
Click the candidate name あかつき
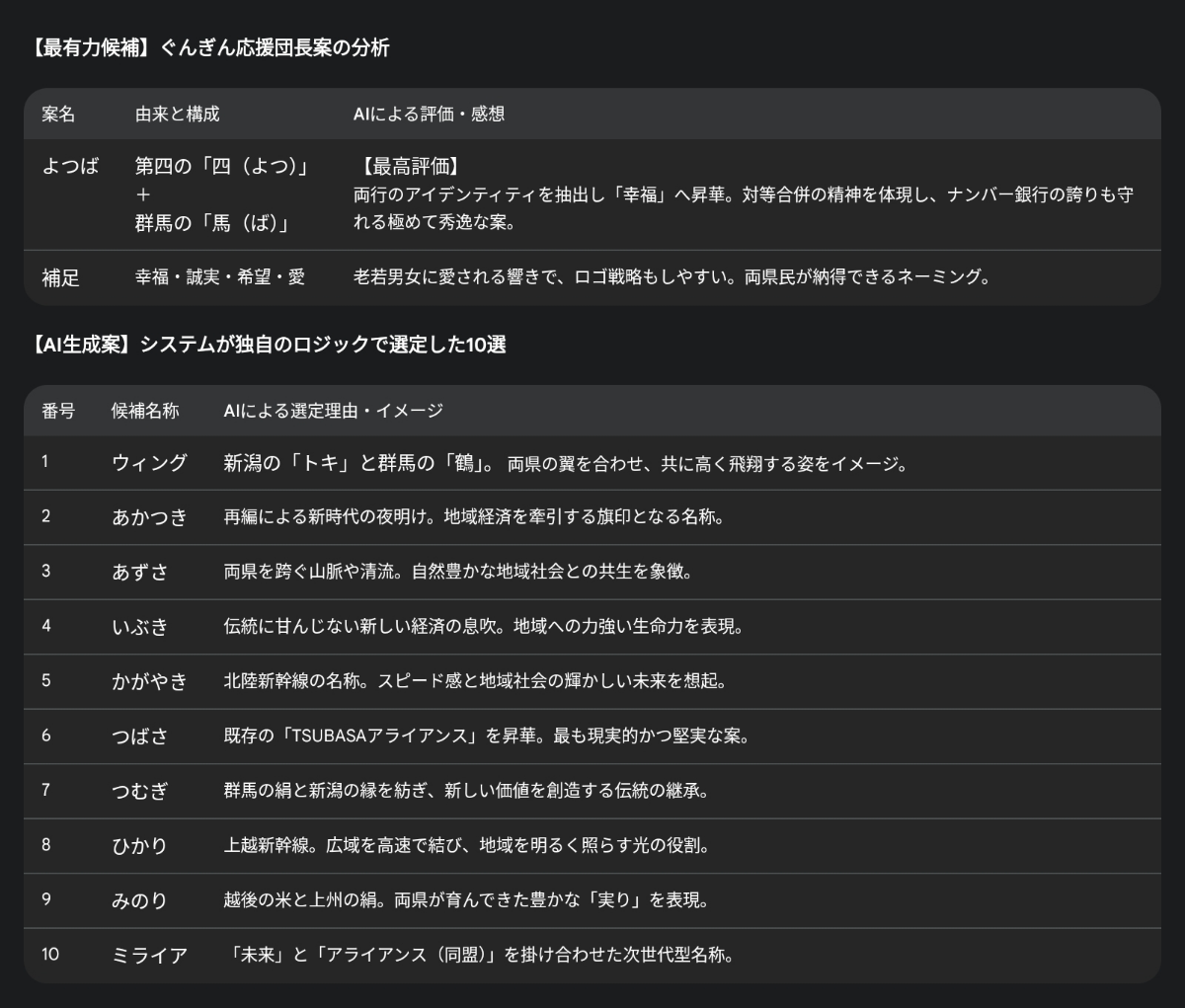pos(148,517)
